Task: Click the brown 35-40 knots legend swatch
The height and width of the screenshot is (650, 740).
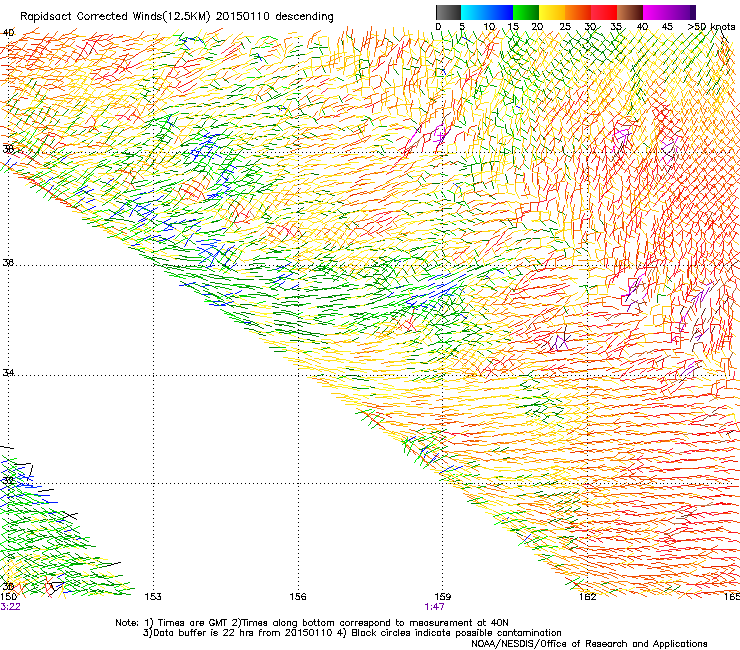Action: coord(630,12)
